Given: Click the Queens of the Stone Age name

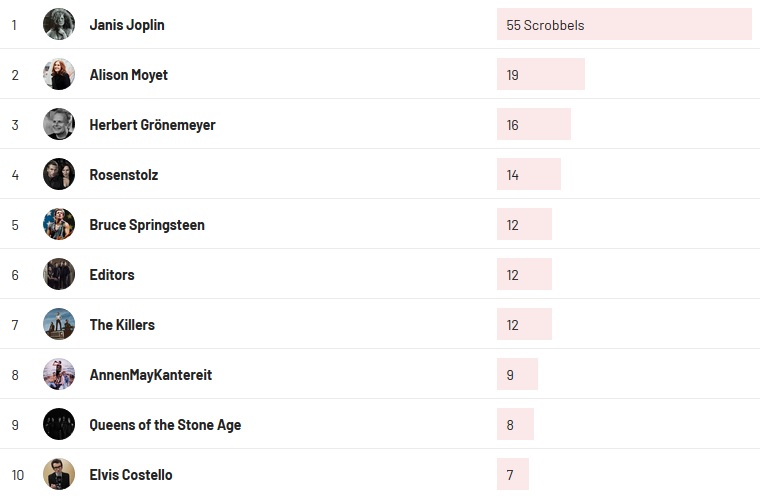Looking at the screenshot, I should pyautogui.click(x=165, y=425).
